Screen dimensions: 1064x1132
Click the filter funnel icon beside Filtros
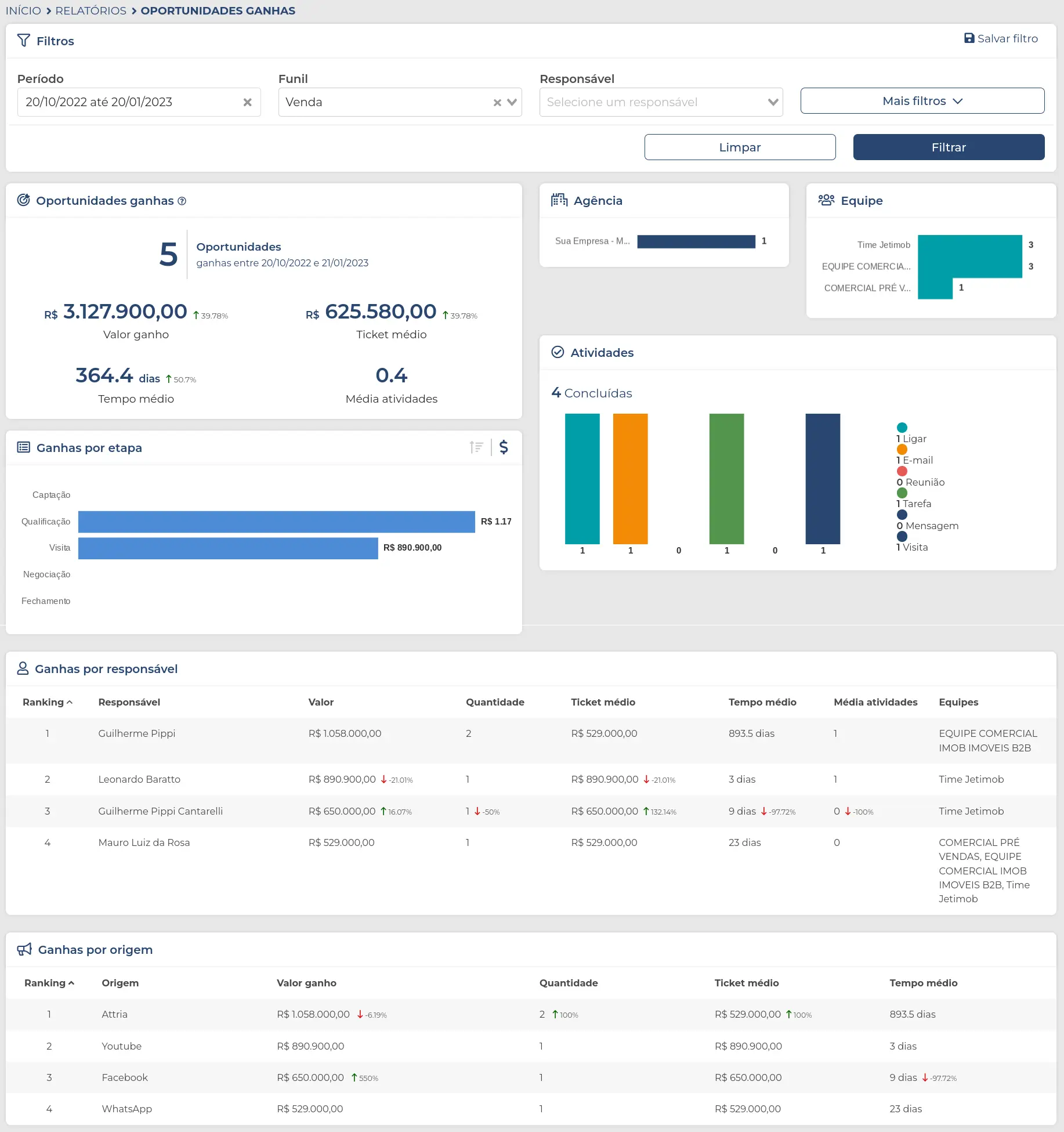coord(23,41)
